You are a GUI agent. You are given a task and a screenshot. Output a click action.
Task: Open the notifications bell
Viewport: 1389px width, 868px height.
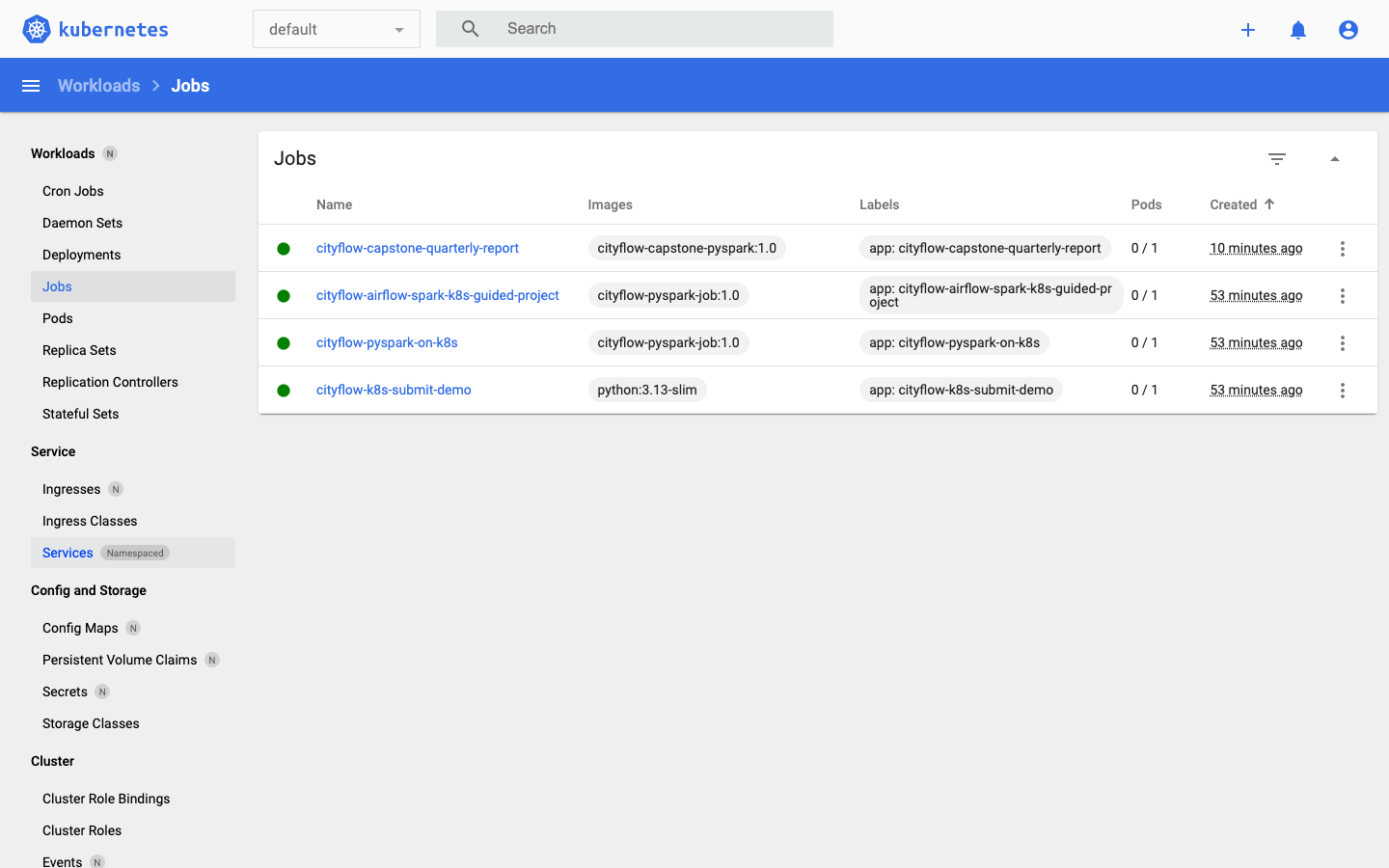[x=1298, y=30]
